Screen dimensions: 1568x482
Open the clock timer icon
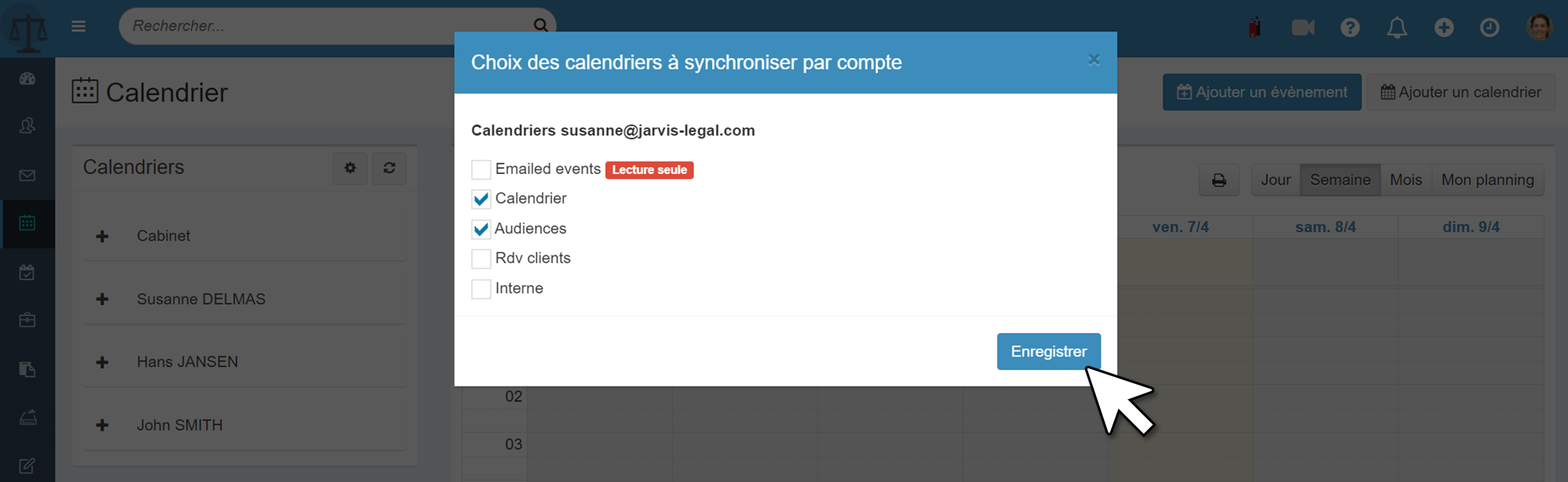click(x=1490, y=27)
